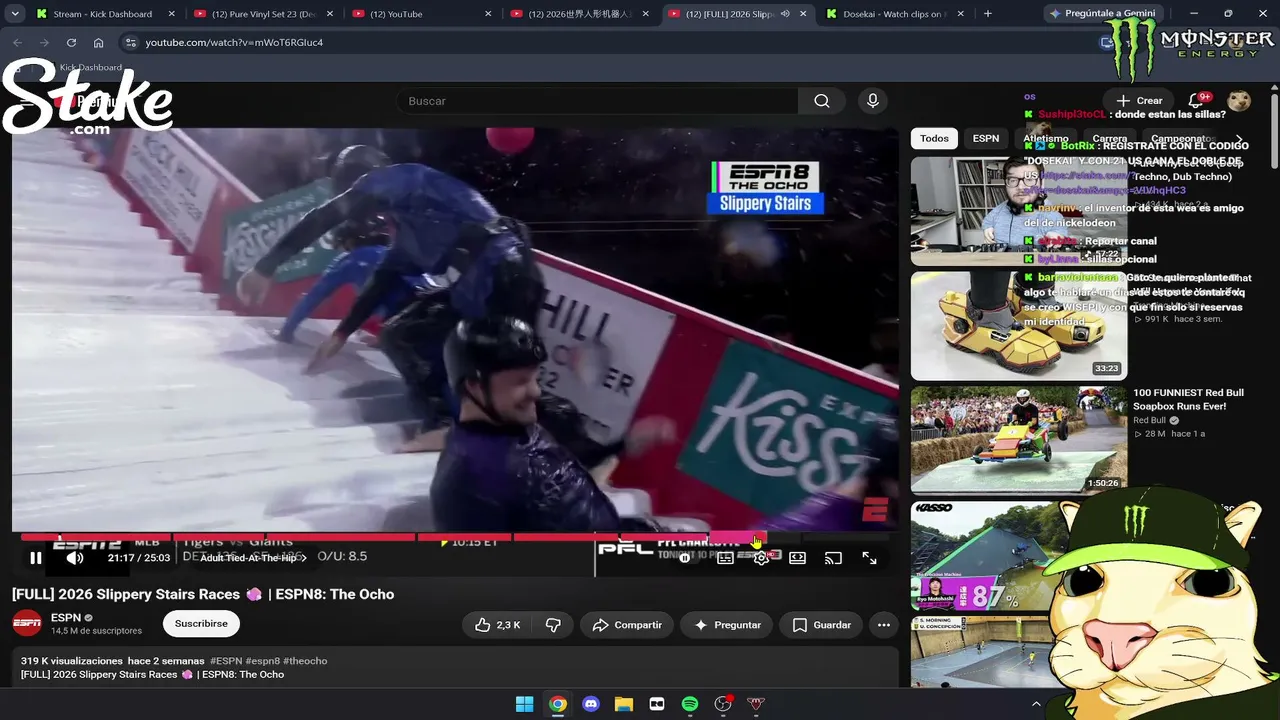View site information icon in address bar
1280x720 pixels.
pos(130,43)
